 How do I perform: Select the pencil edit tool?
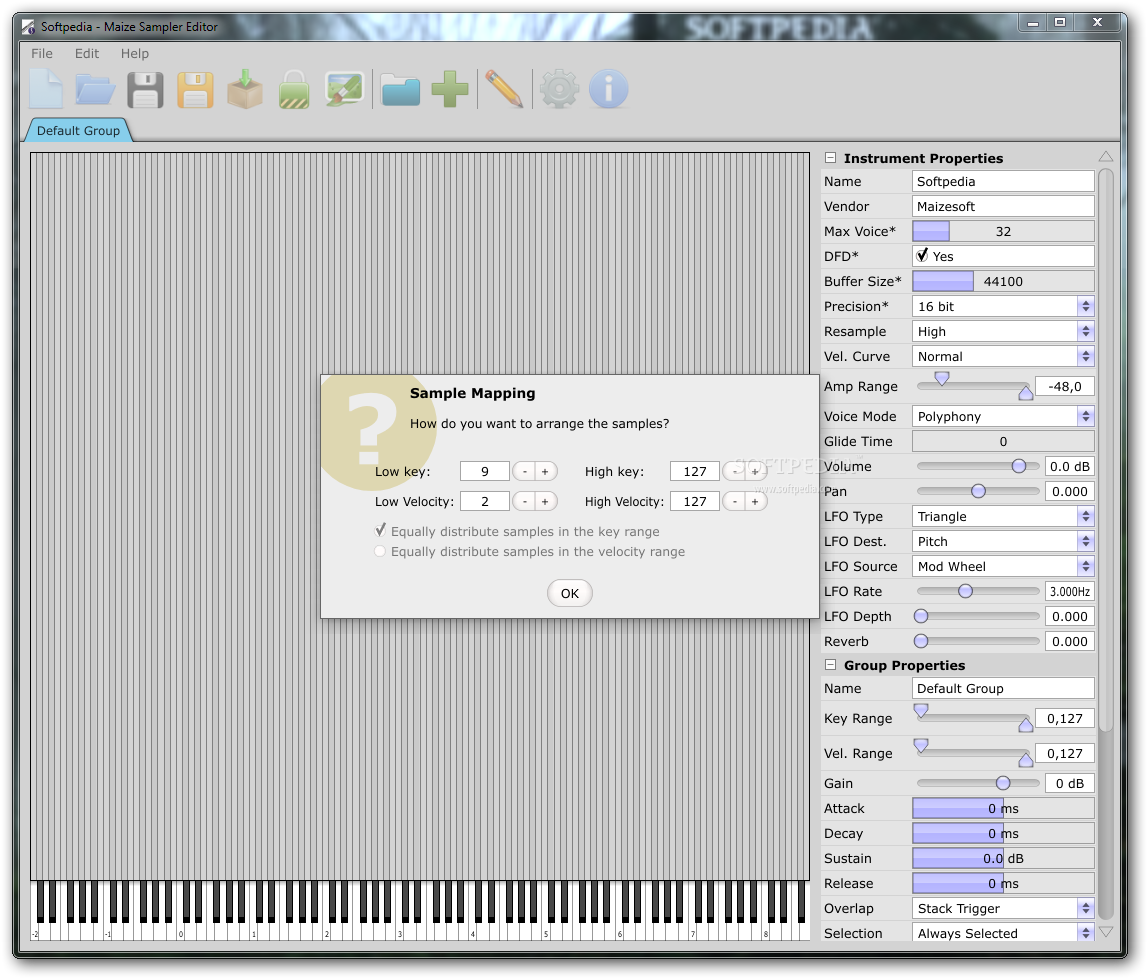click(504, 89)
